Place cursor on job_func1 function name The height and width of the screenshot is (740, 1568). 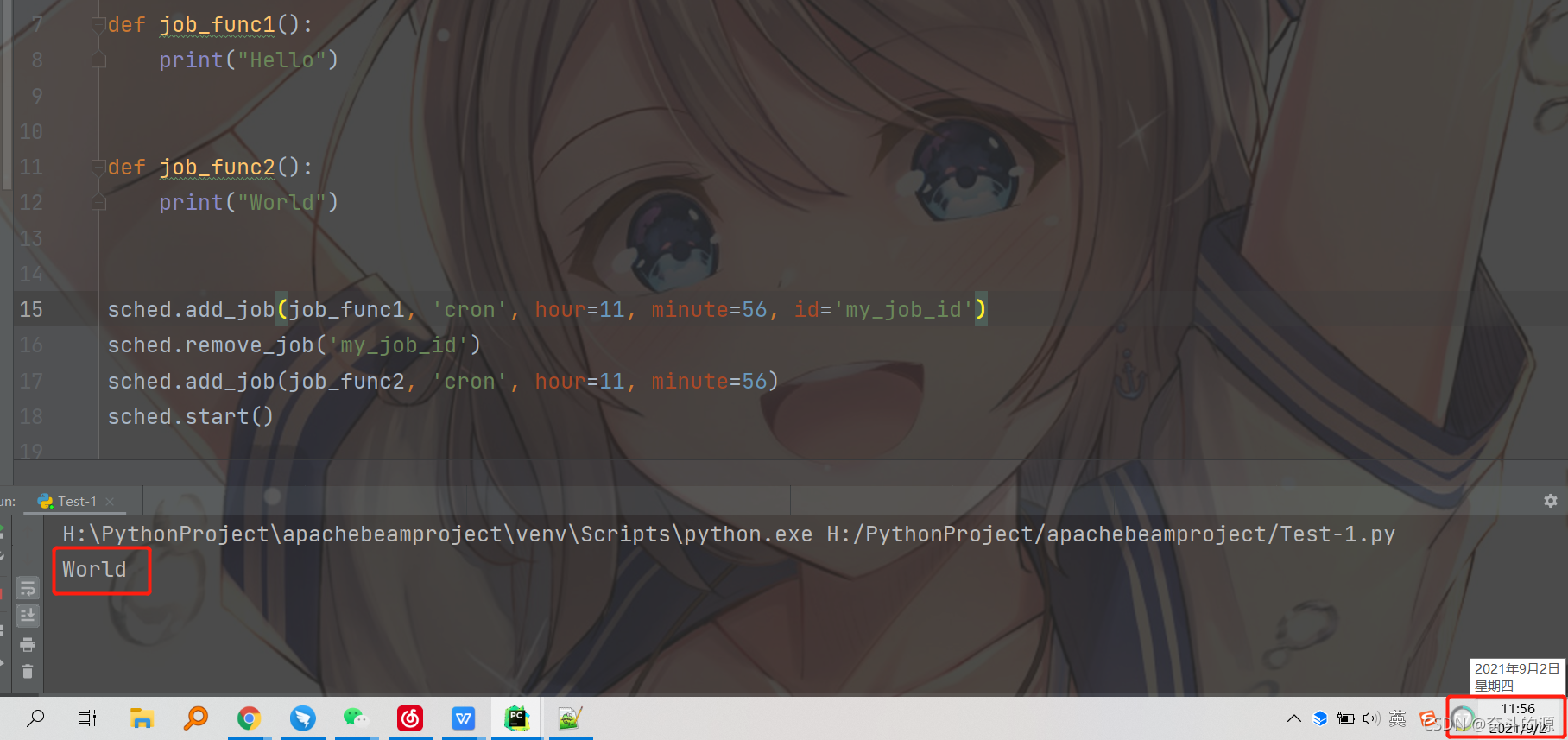pyautogui.click(x=218, y=25)
